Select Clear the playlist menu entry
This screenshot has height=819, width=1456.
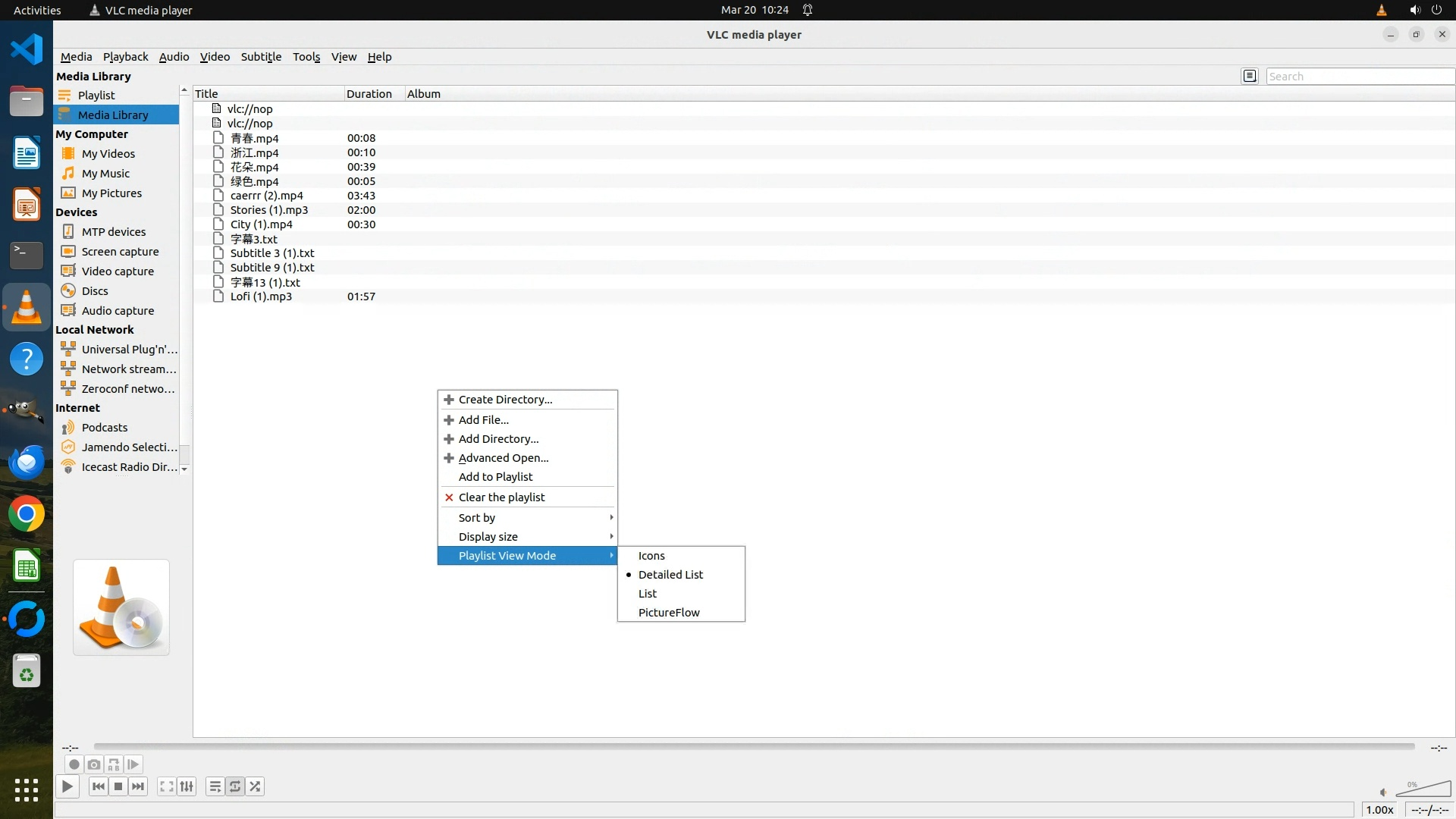(x=501, y=497)
